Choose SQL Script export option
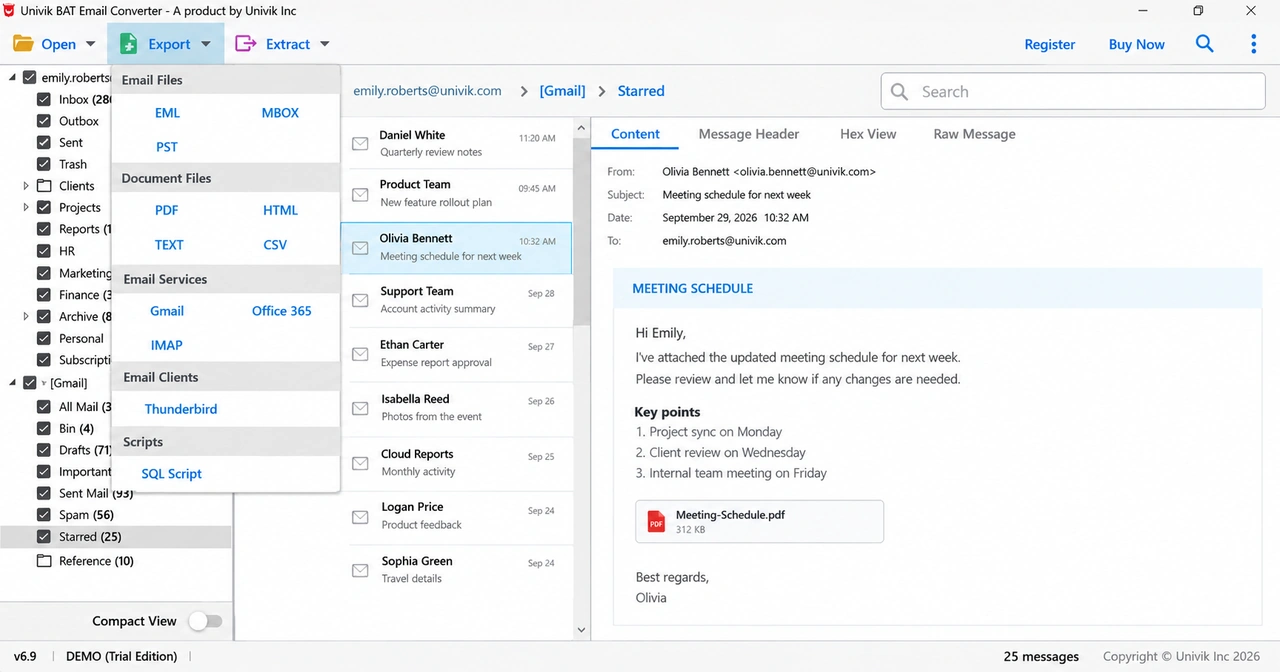 coord(171,474)
